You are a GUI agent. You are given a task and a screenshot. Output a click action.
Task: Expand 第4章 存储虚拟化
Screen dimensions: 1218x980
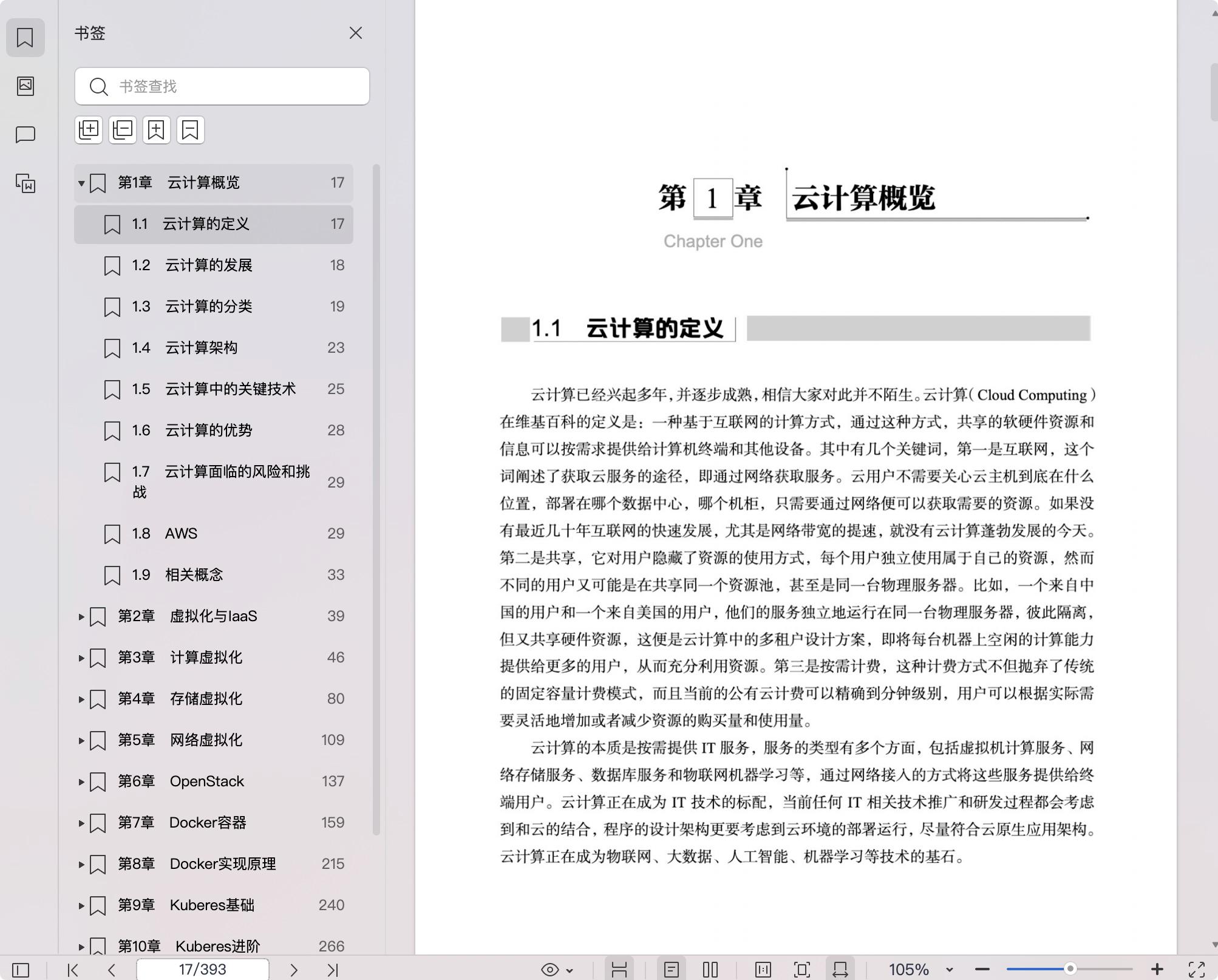(x=81, y=699)
